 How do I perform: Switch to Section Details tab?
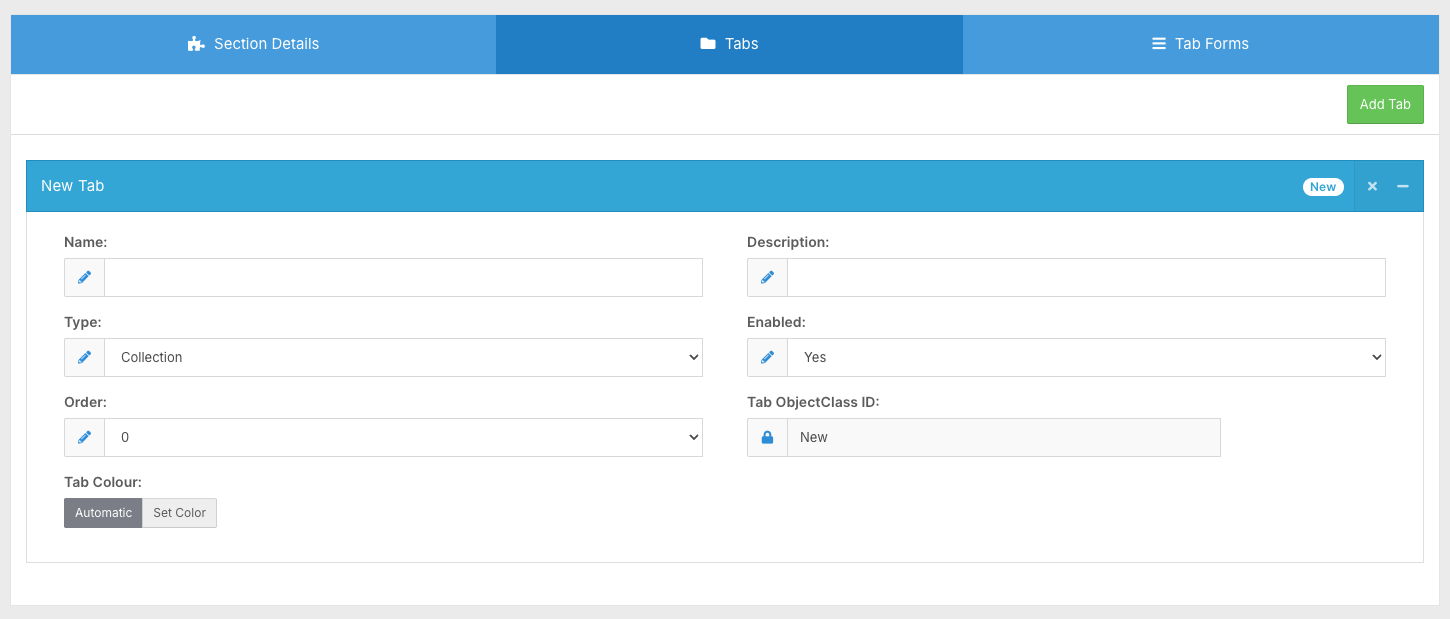[254, 44]
